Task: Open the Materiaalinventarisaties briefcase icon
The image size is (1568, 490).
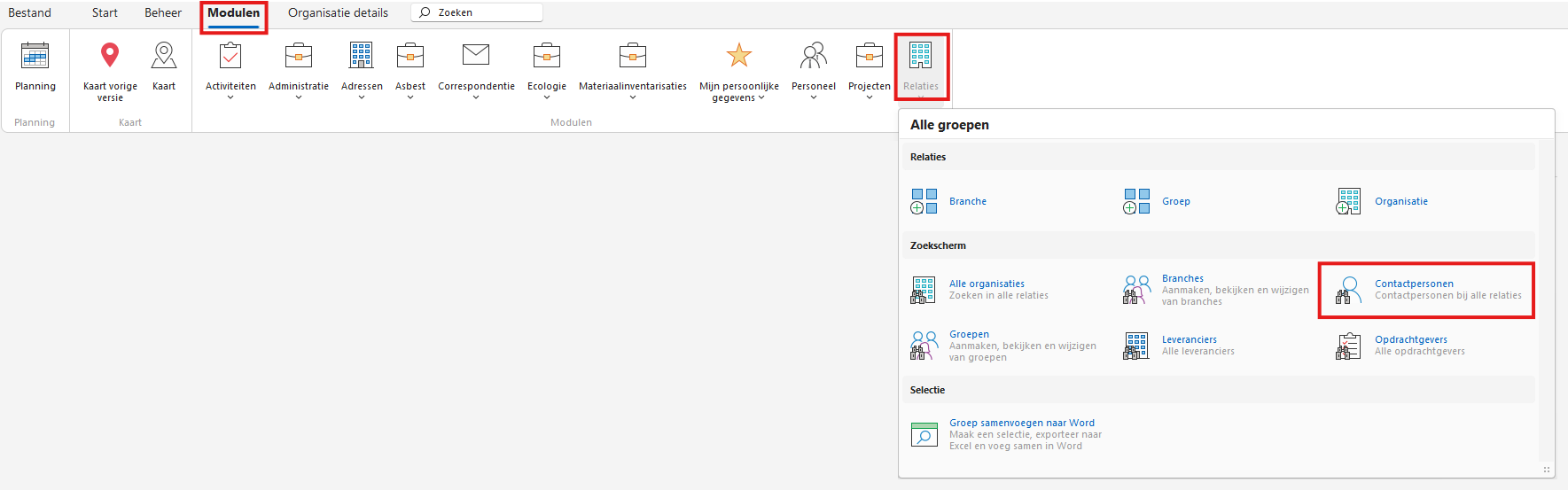Action: [633, 56]
